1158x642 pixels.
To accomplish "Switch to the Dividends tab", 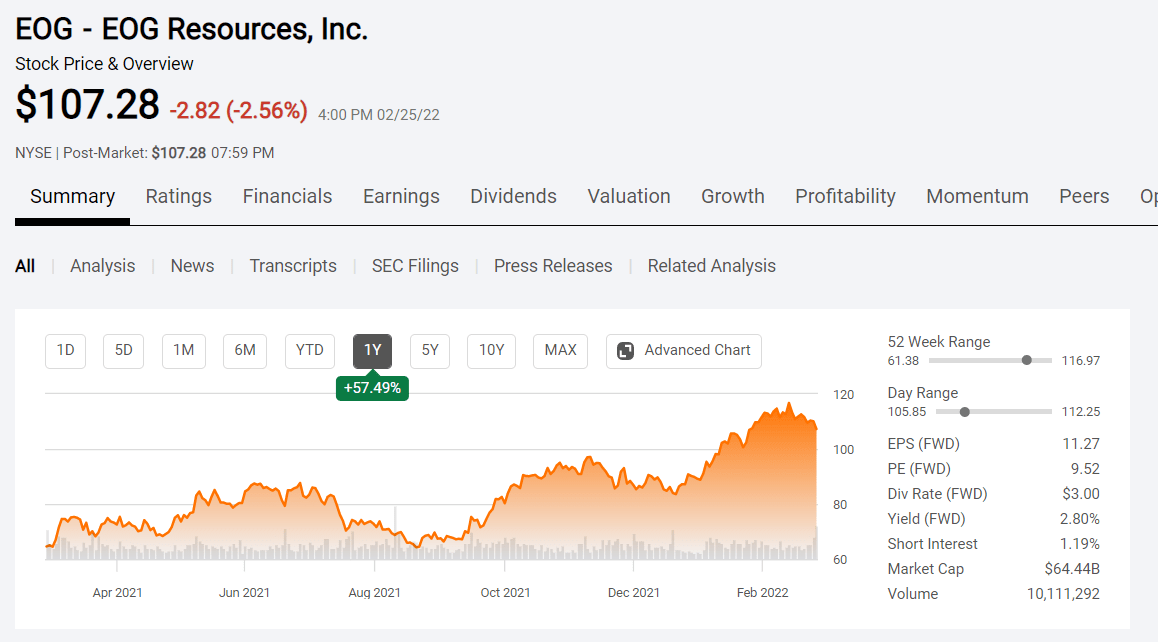I will click(513, 197).
